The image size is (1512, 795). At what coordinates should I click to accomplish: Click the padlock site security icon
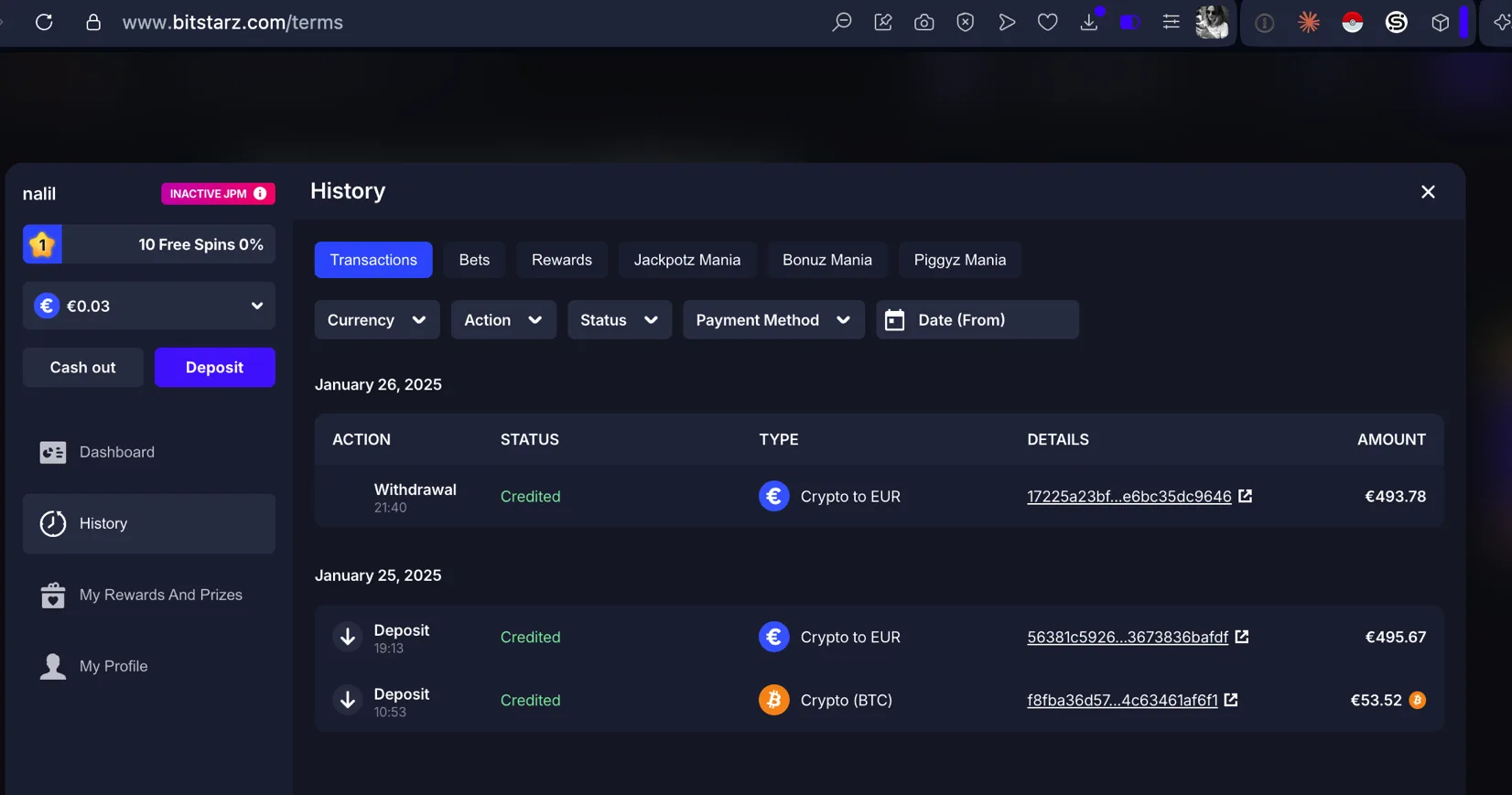93,22
